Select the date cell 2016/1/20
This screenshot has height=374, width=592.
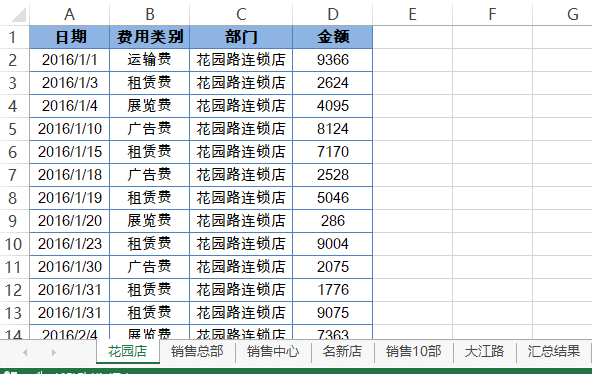pos(69,221)
